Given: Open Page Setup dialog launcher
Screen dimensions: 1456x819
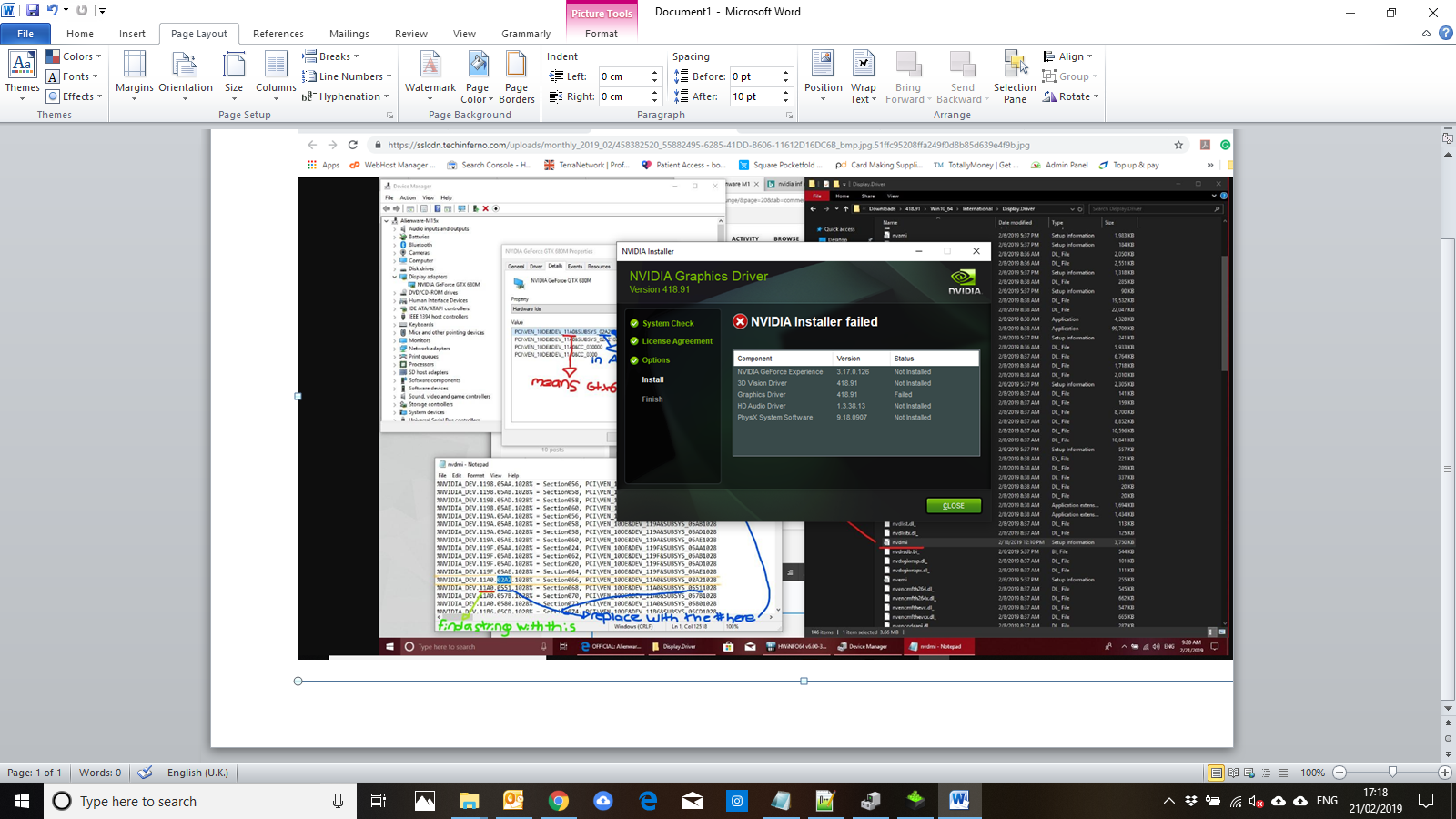Looking at the screenshot, I should [x=390, y=116].
